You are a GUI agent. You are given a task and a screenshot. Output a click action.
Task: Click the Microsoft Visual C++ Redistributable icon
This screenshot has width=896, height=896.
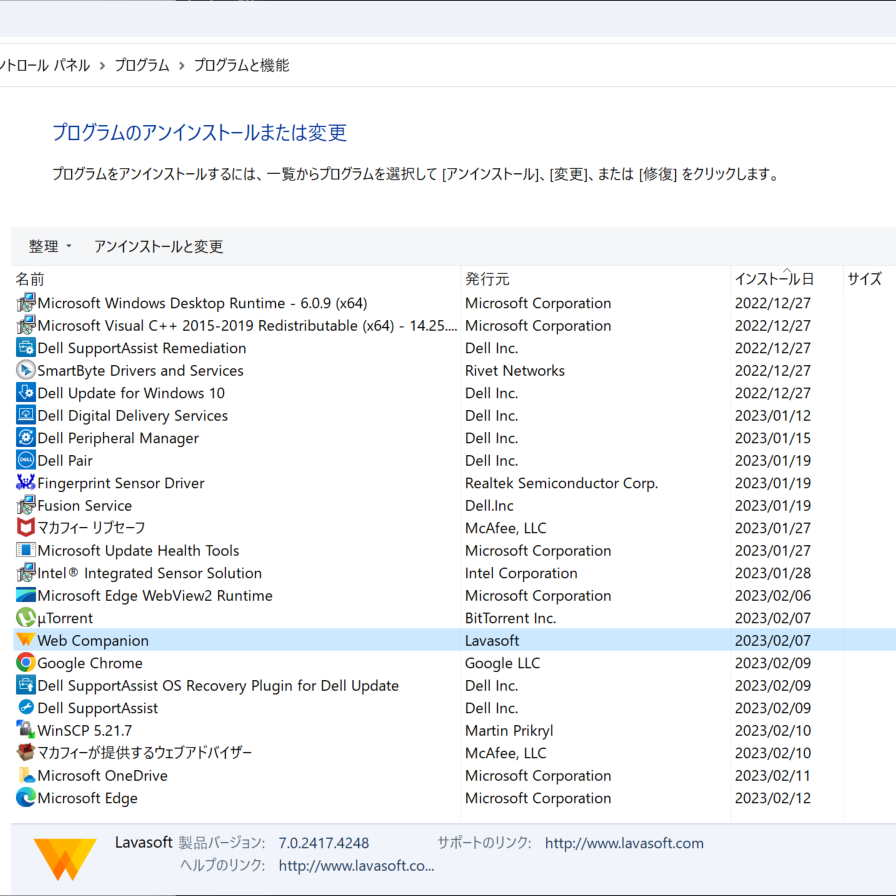click(x=26, y=325)
